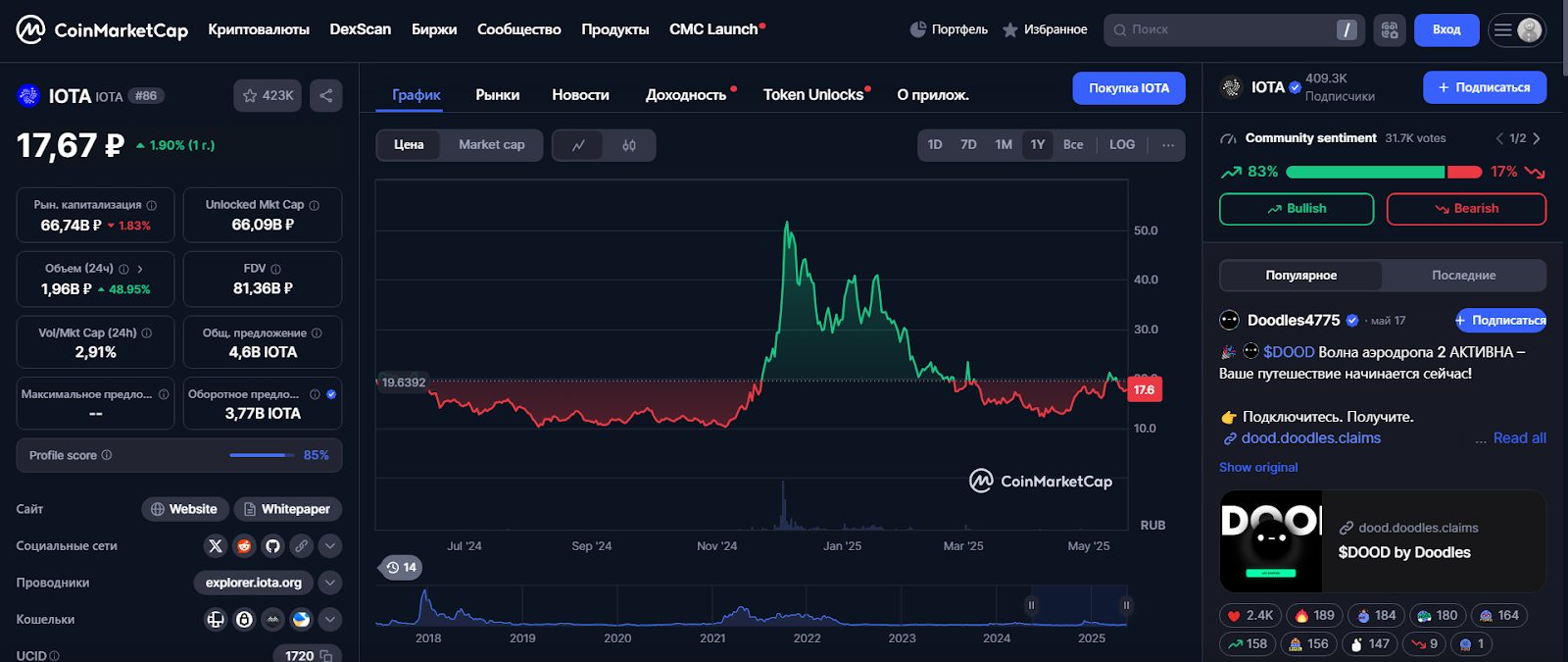Vote Bearish on IOTA sentiment
Screen dimensions: 1568x662
pos(1466,209)
